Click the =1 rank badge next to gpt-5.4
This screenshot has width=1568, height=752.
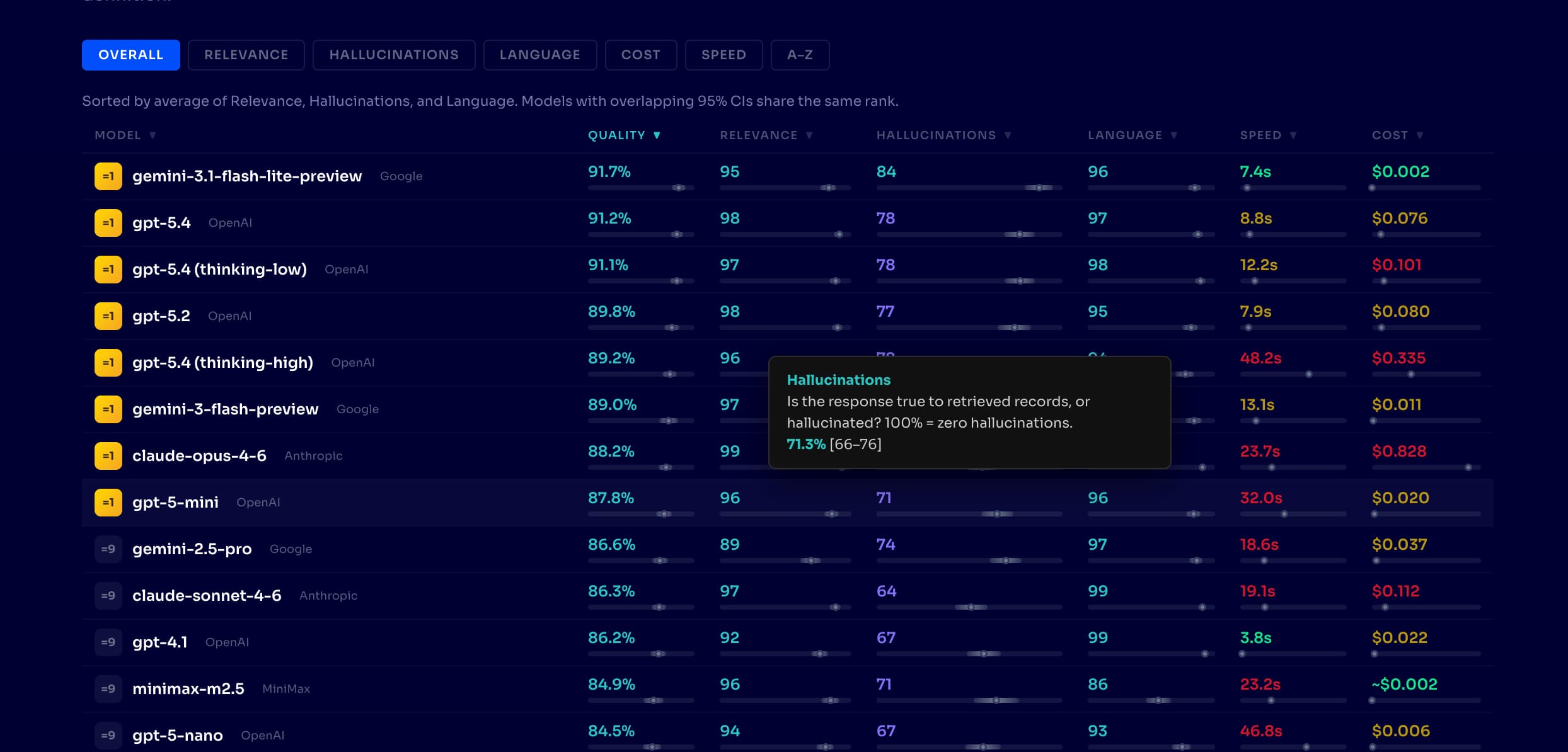tap(108, 222)
